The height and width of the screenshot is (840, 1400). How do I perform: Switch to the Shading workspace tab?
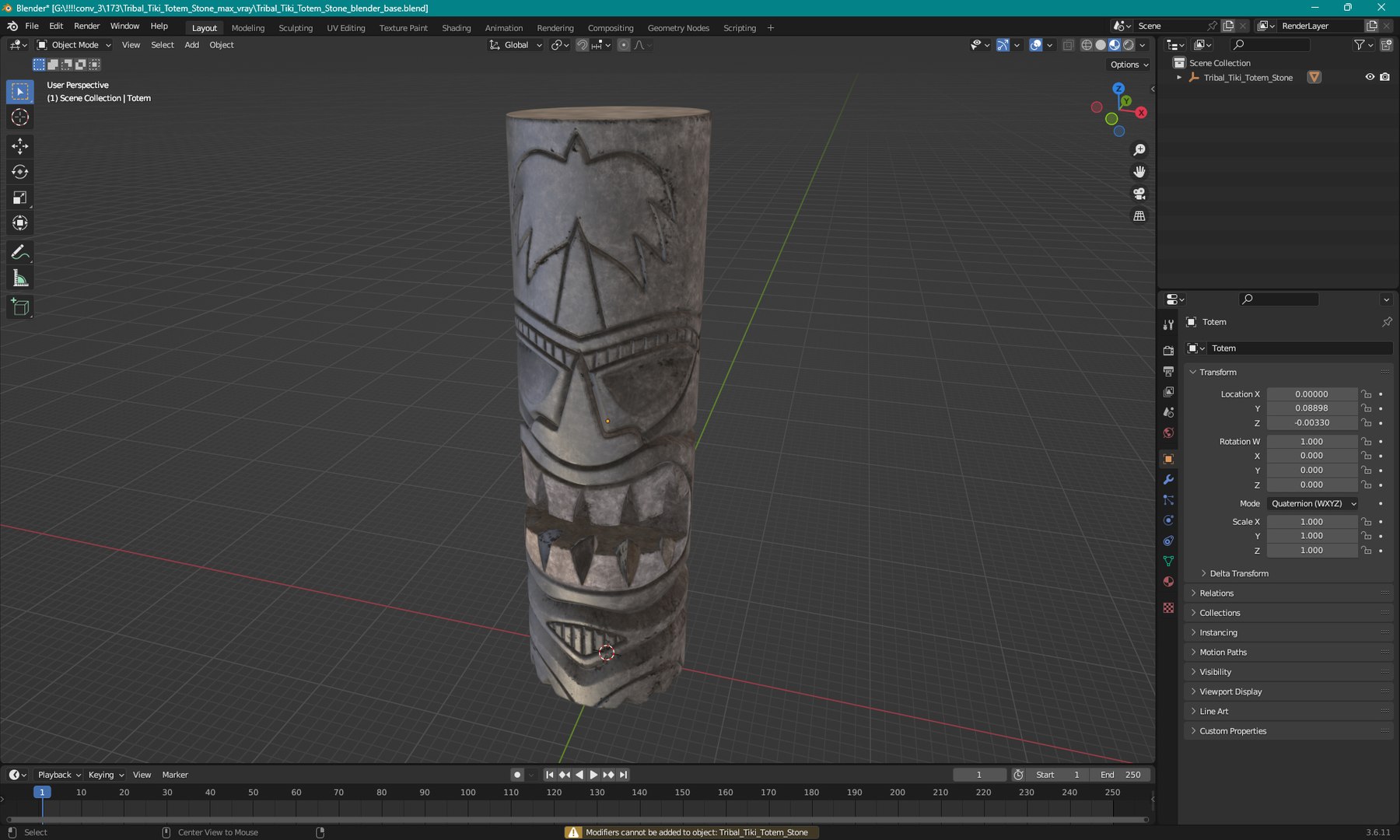point(457,28)
